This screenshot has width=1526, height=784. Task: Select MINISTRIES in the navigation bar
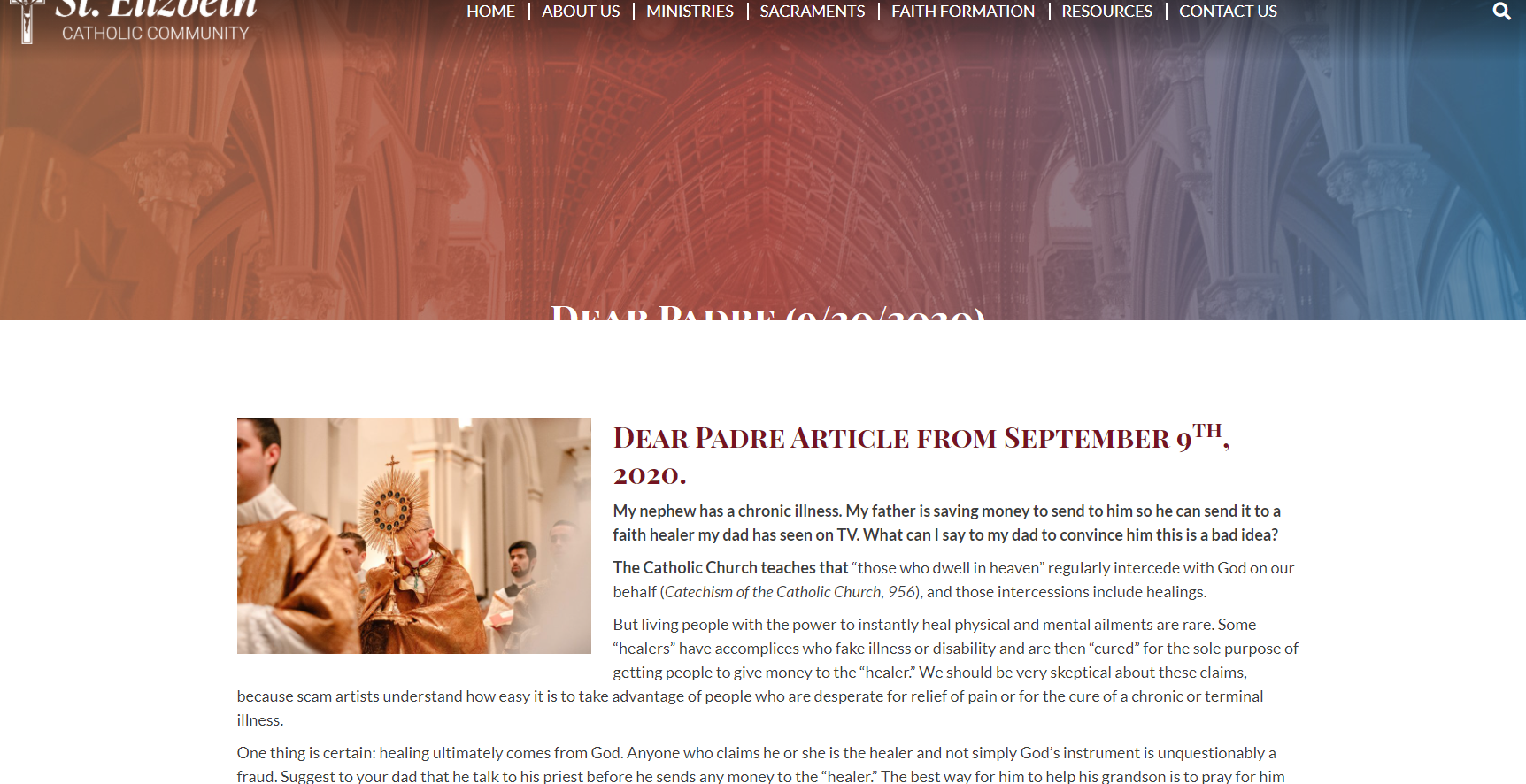pos(690,12)
